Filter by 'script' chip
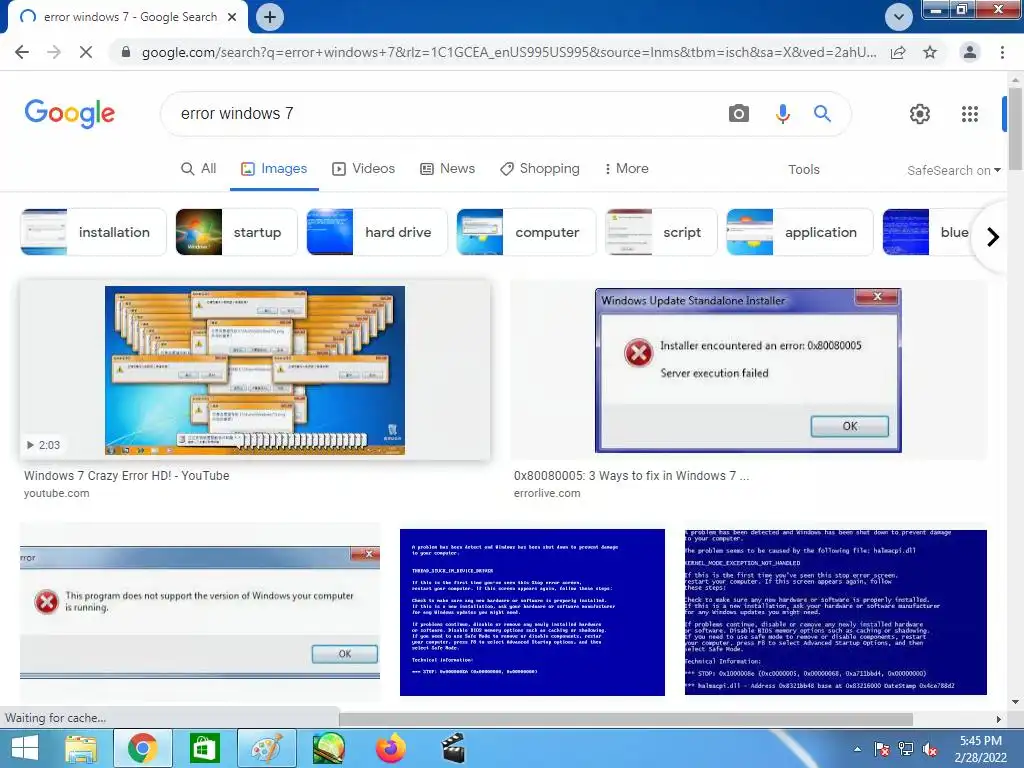This screenshot has height=768, width=1024. point(661,232)
